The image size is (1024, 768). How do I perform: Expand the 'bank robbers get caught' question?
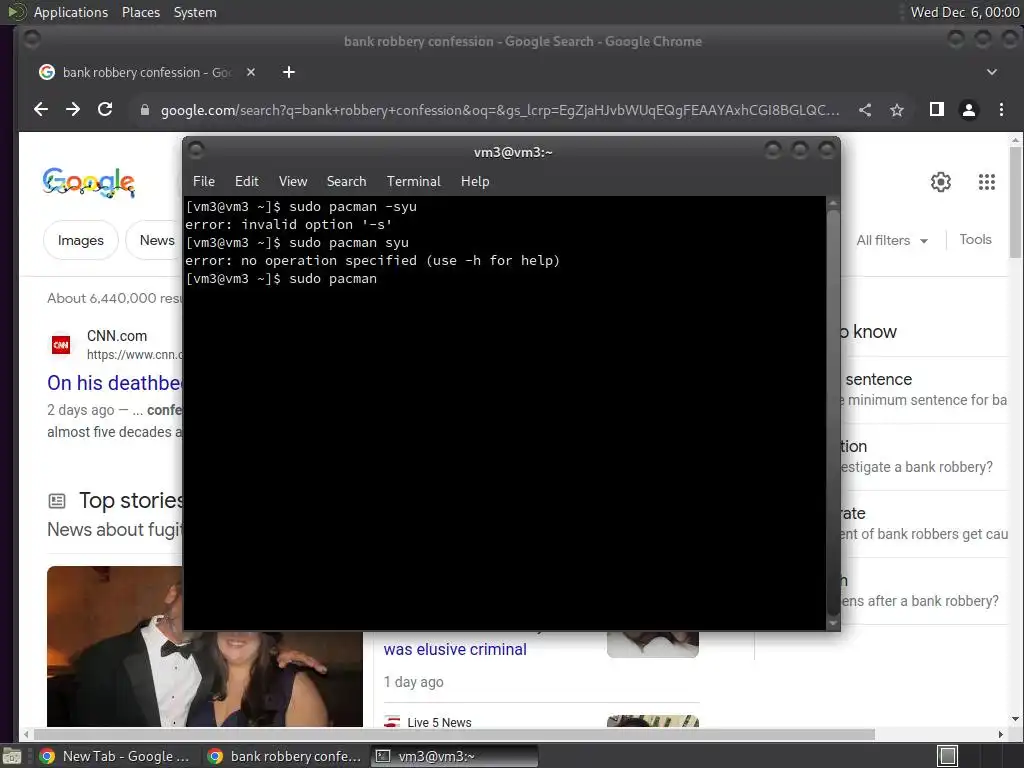tap(925, 524)
